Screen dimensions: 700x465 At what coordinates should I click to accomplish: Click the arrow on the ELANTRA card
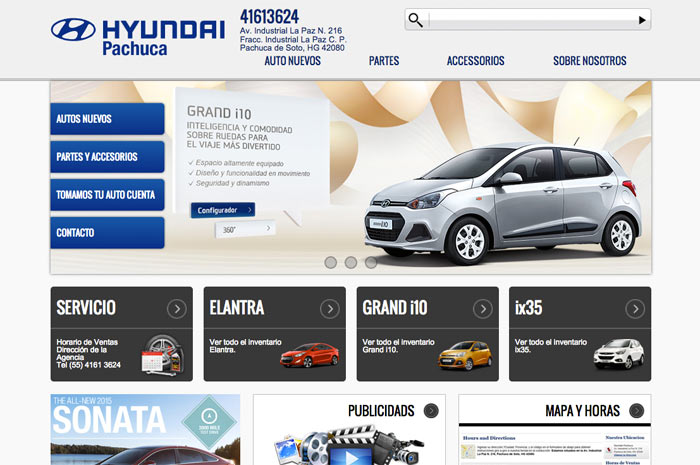click(x=329, y=309)
